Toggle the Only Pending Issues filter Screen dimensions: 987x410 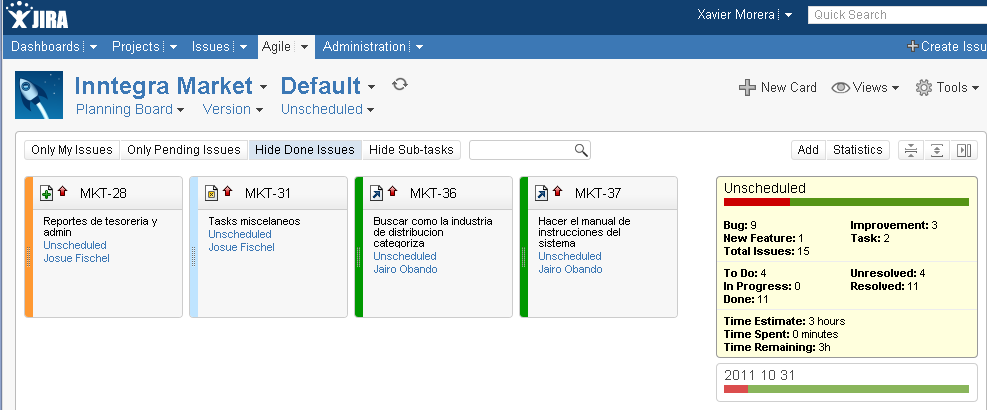[x=184, y=150]
